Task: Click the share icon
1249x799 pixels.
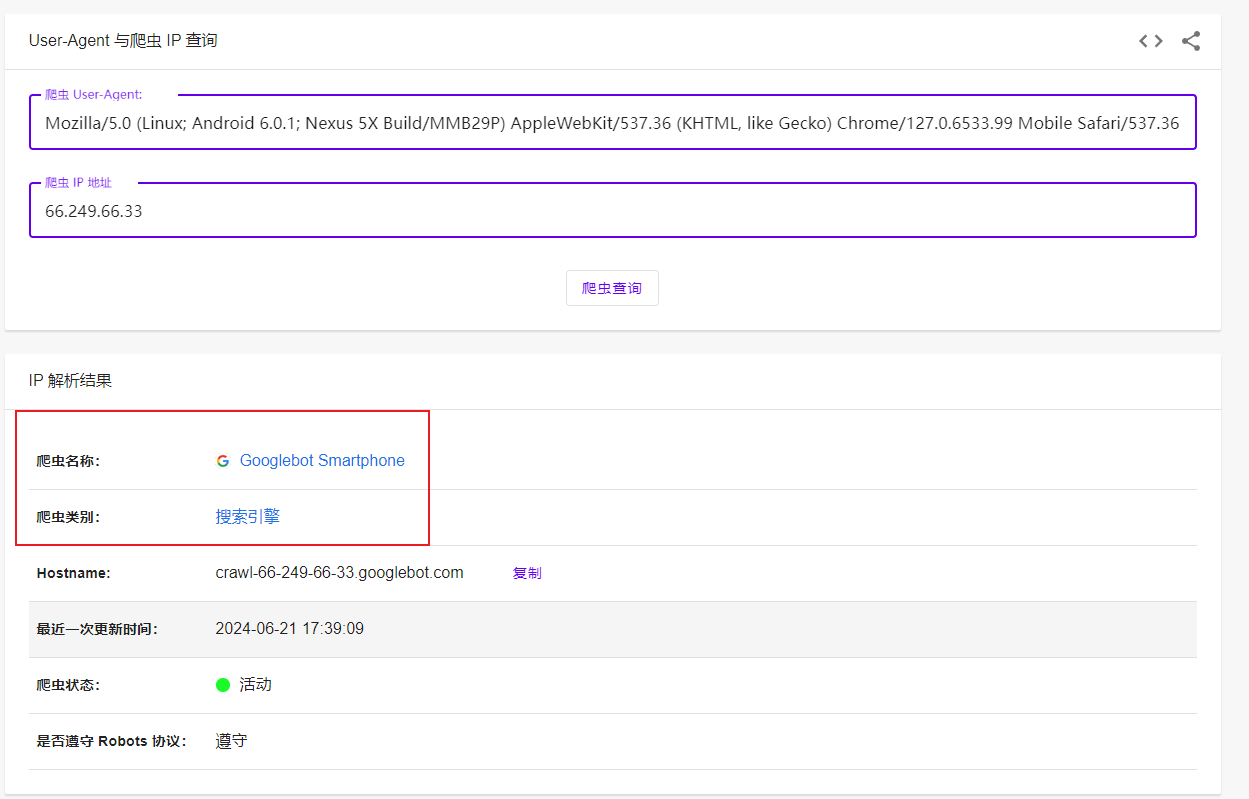Action: point(1190,41)
